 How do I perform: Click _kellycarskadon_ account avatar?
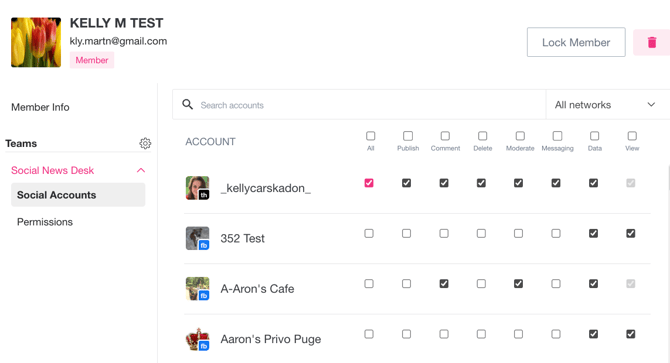[197, 188]
